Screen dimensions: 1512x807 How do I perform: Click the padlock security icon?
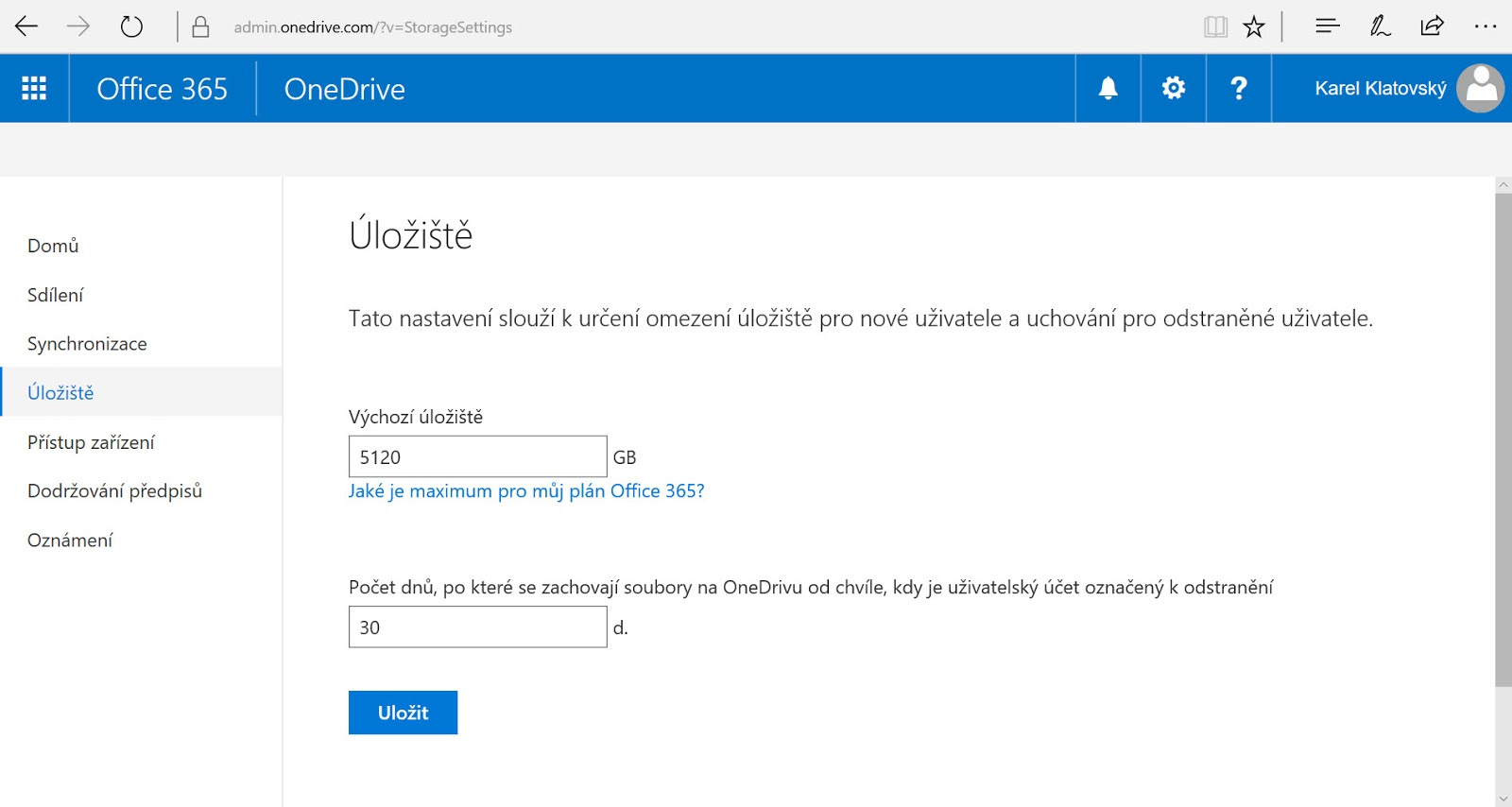(x=200, y=26)
